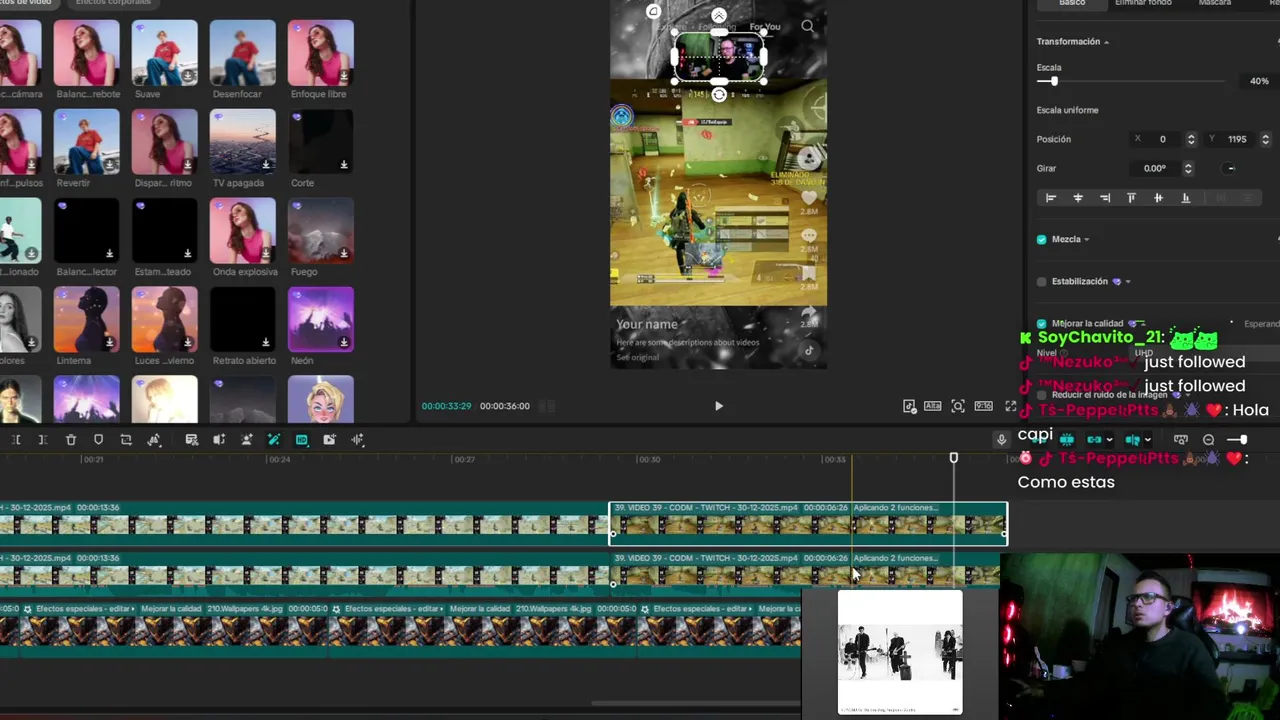Click the align left icon in Transformación

[1051, 198]
